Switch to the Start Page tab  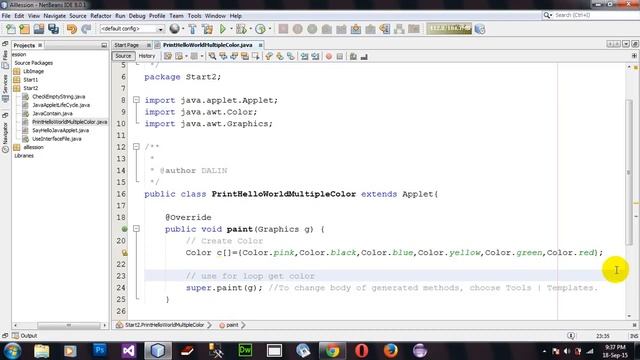(x=127, y=45)
